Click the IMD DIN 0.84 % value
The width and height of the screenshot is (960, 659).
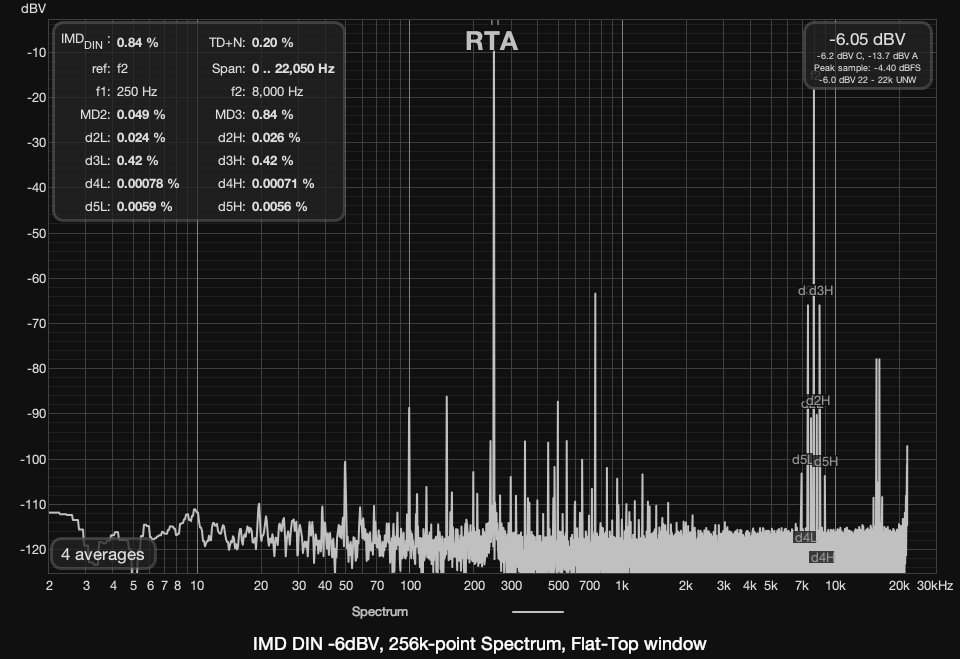click(138, 43)
